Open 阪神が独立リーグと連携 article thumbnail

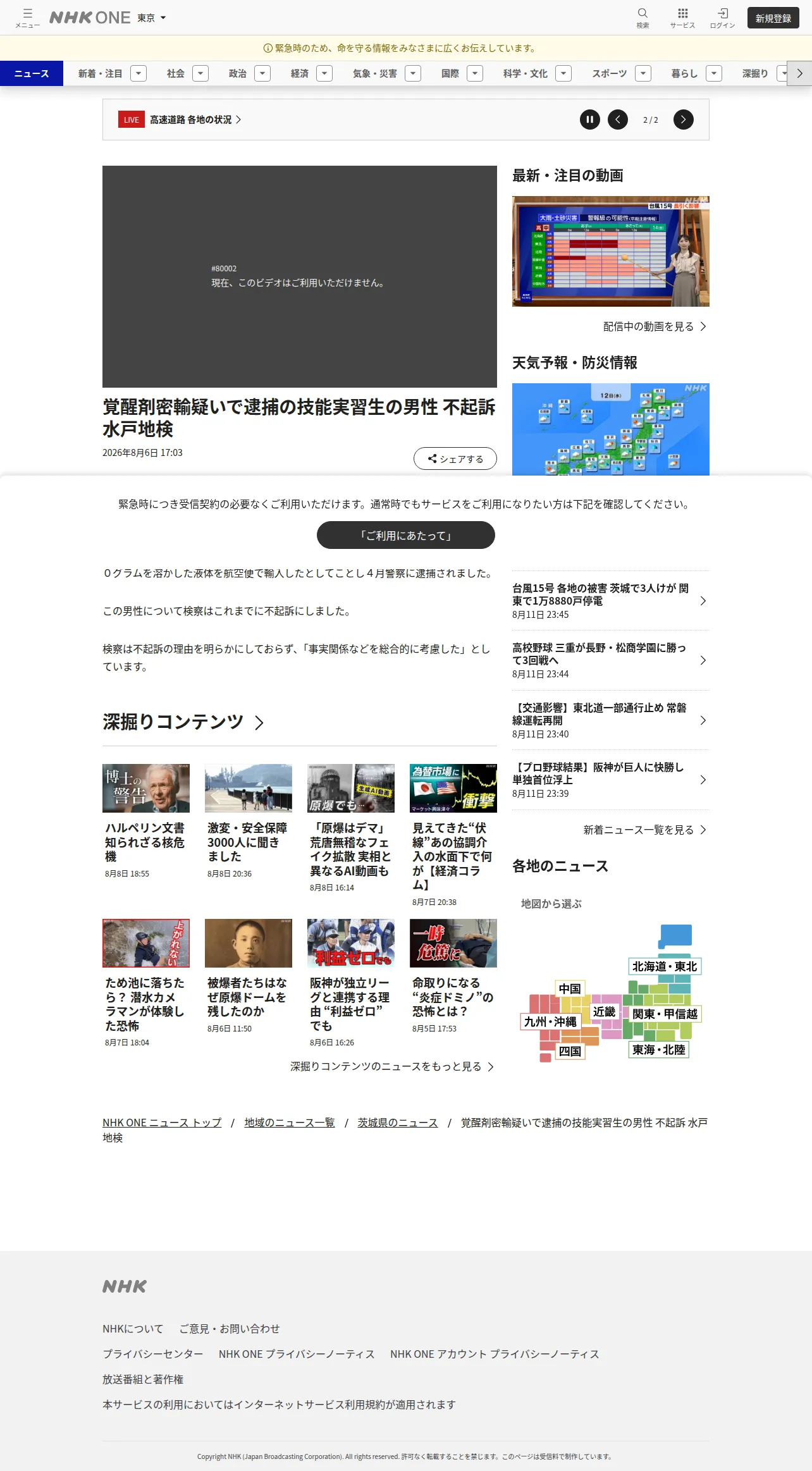(x=351, y=943)
